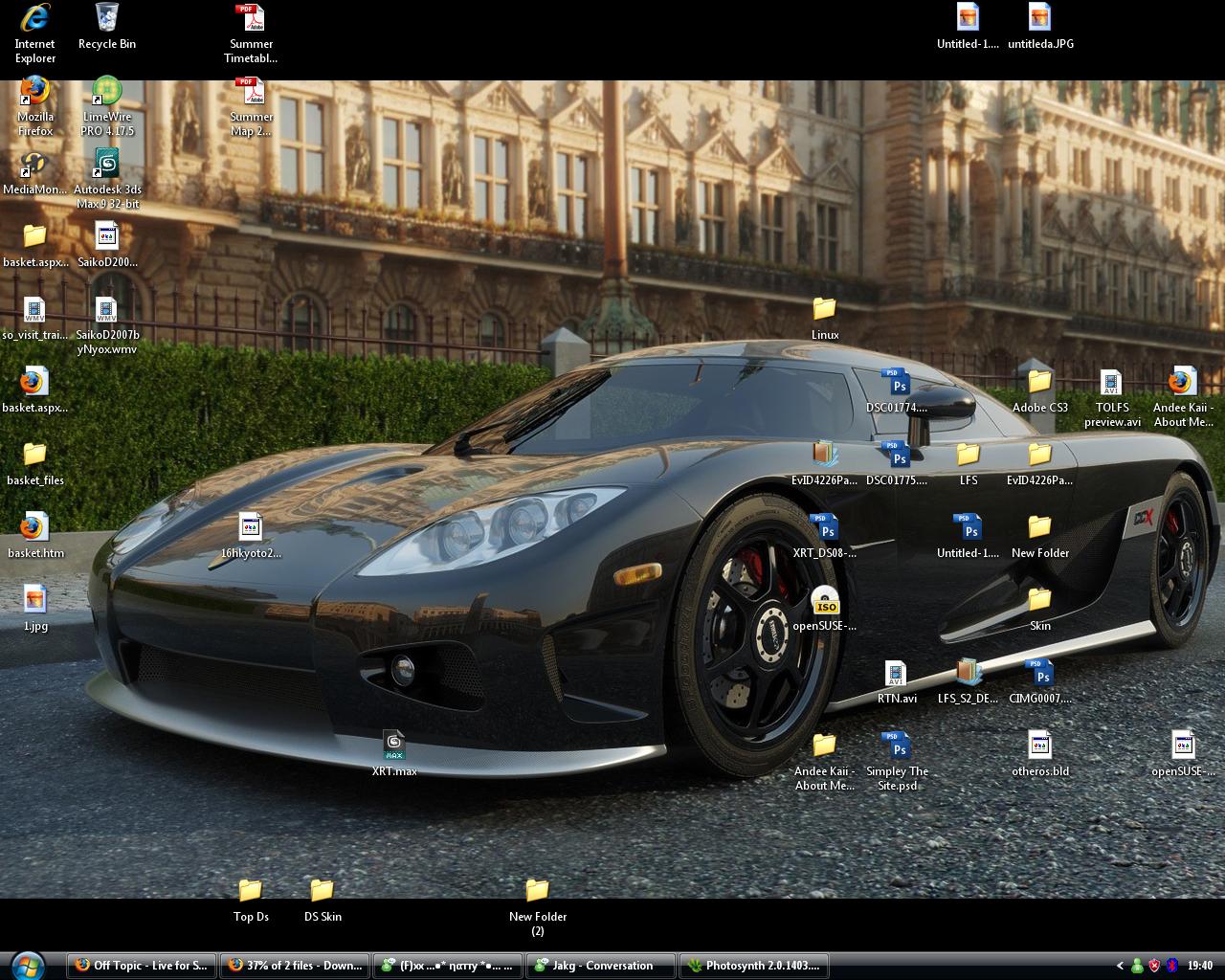Select the so_visit_trai... video file
Image resolution: width=1225 pixels, height=980 pixels.
point(35,308)
